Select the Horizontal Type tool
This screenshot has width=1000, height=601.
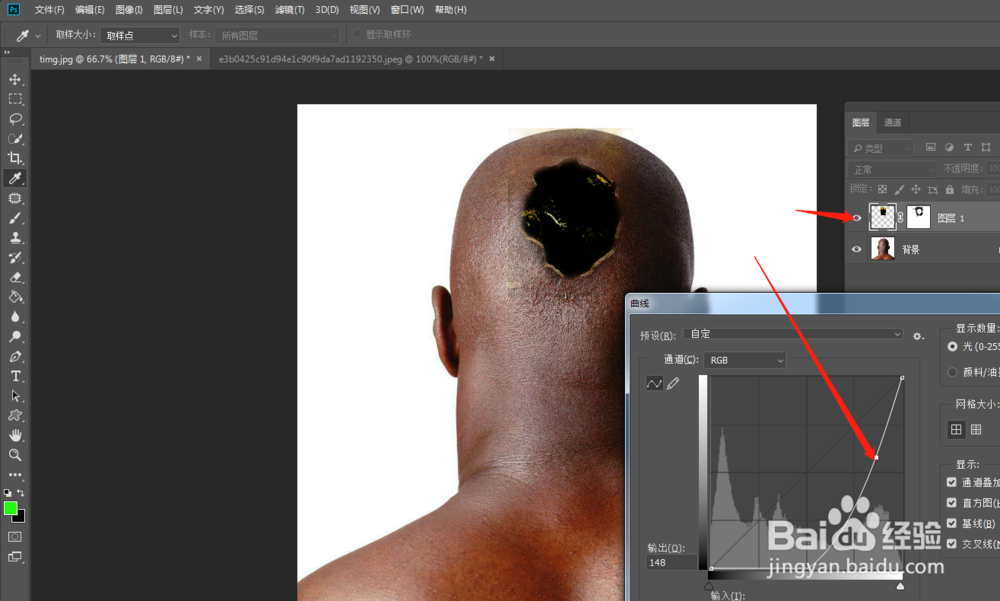pyautogui.click(x=15, y=376)
